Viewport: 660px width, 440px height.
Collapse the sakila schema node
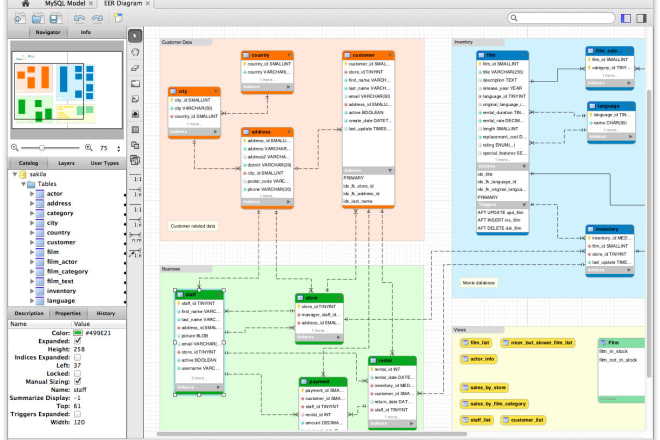pyautogui.click(x=15, y=174)
